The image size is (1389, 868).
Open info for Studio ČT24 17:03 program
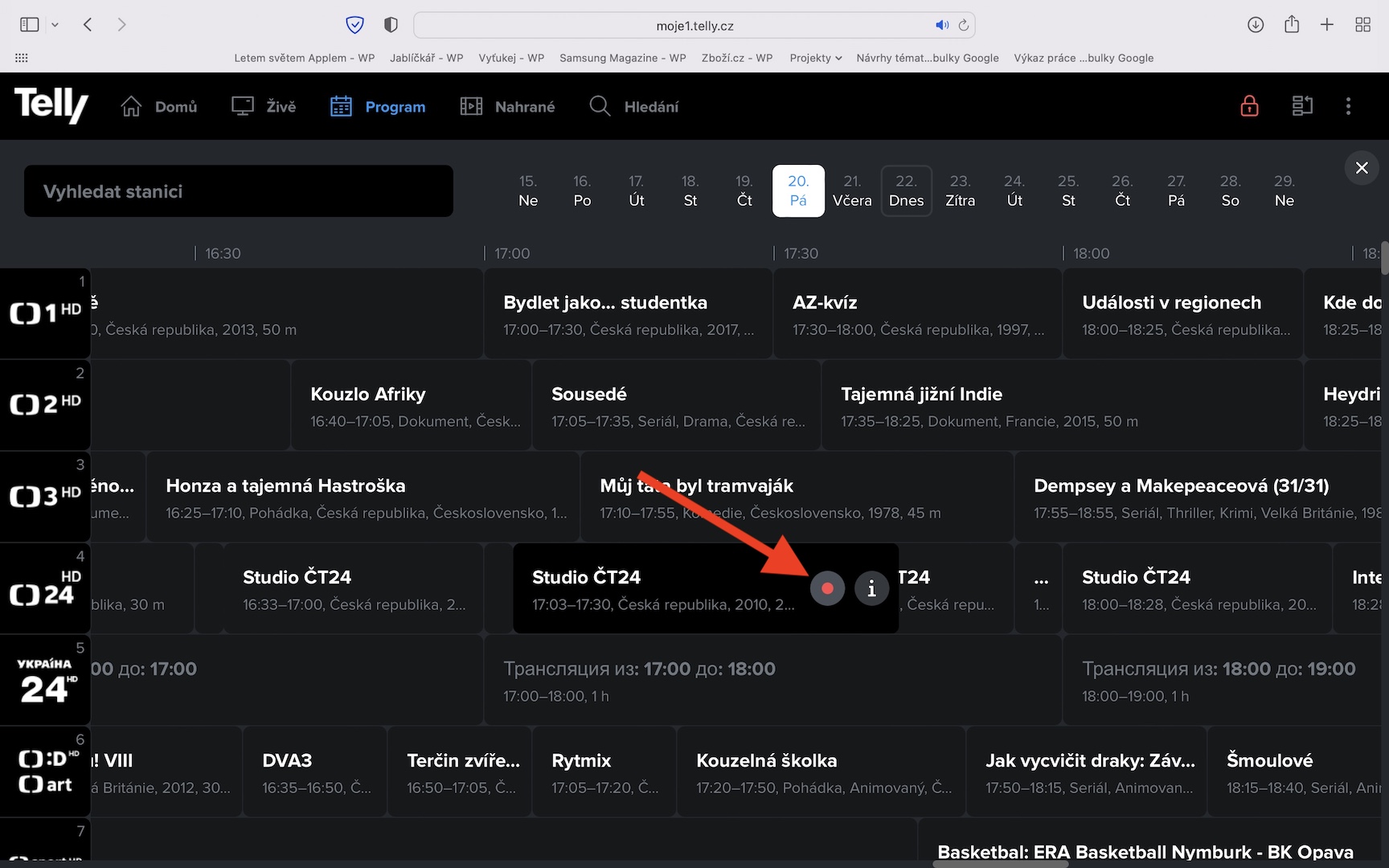click(x=871, y=588)
